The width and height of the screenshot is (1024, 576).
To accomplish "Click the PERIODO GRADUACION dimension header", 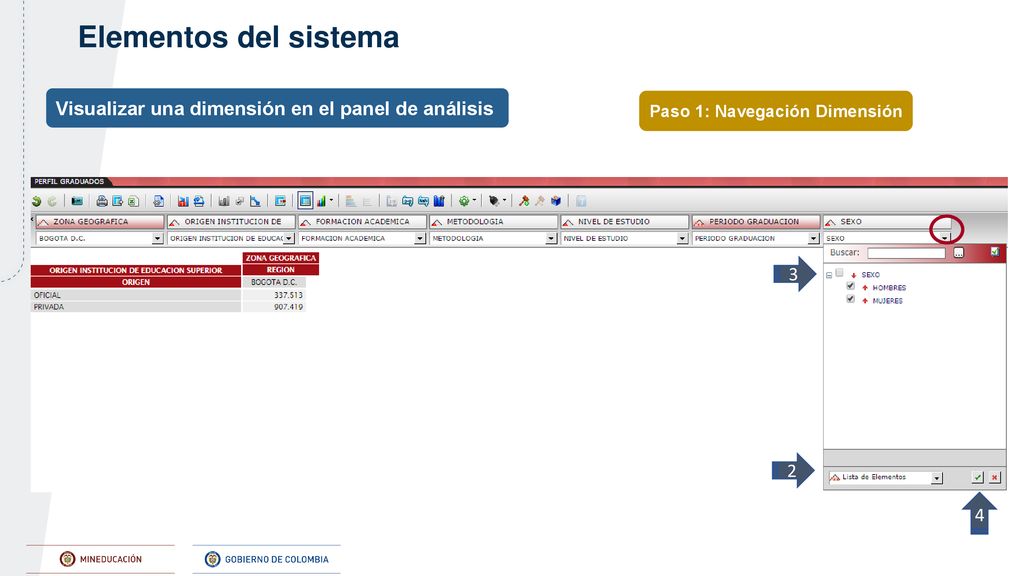I will click(756, 222).
